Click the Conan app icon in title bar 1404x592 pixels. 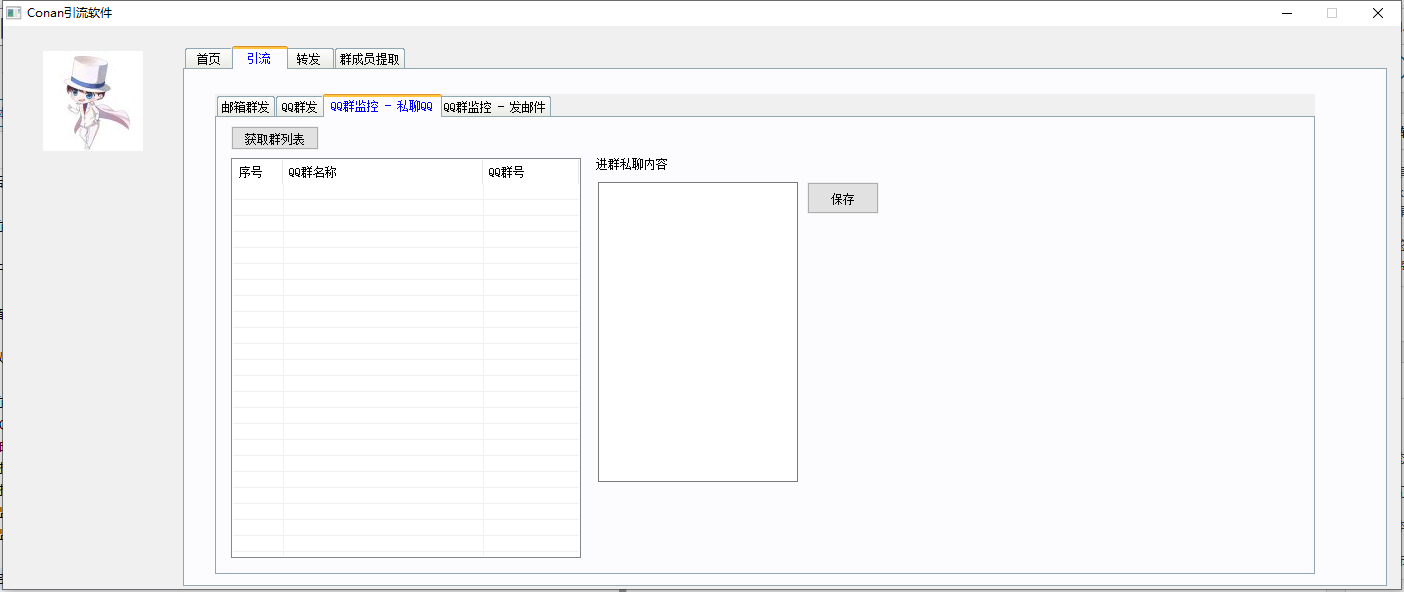pos(14,13)
